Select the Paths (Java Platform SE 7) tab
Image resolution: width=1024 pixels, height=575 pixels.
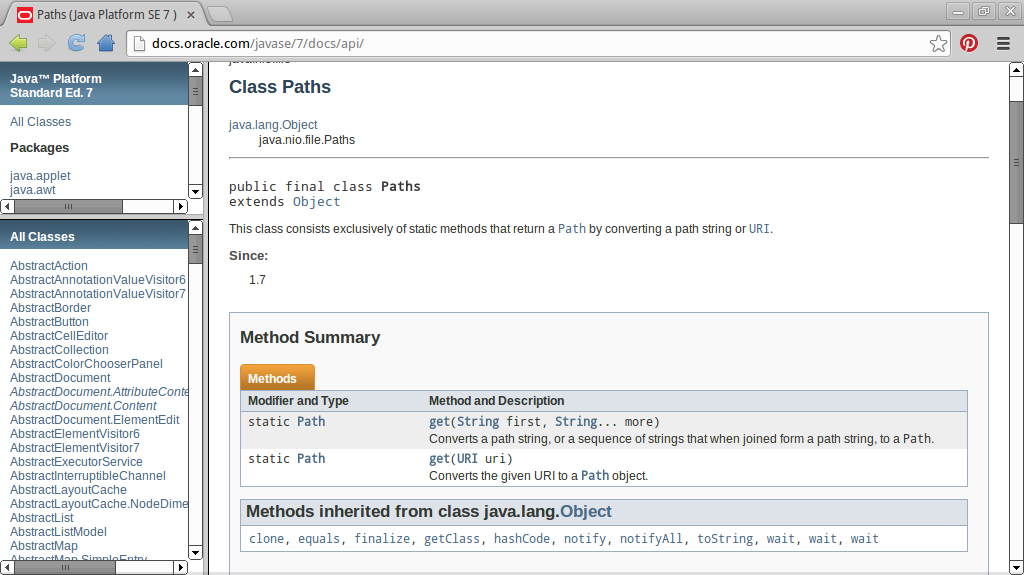click(106, 14)
